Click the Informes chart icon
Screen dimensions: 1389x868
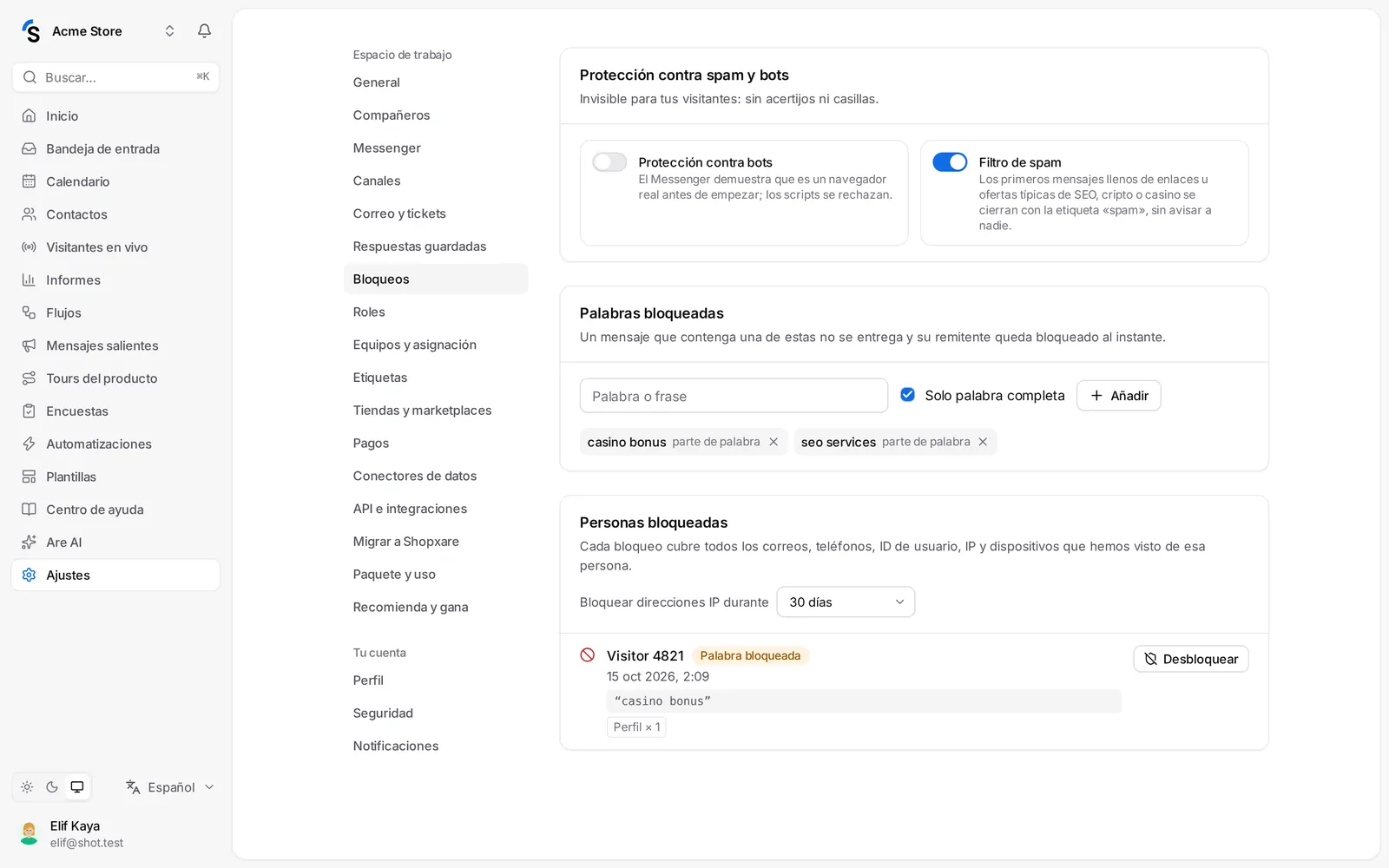[x=29, y=279]
